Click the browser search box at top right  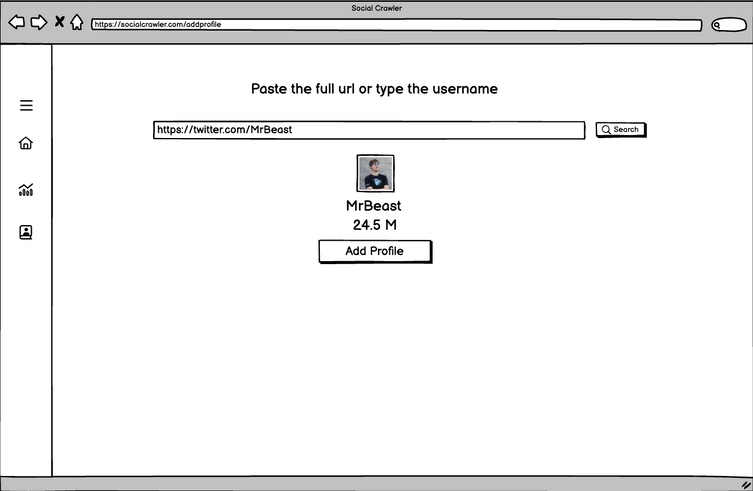[x=729, y=25]
